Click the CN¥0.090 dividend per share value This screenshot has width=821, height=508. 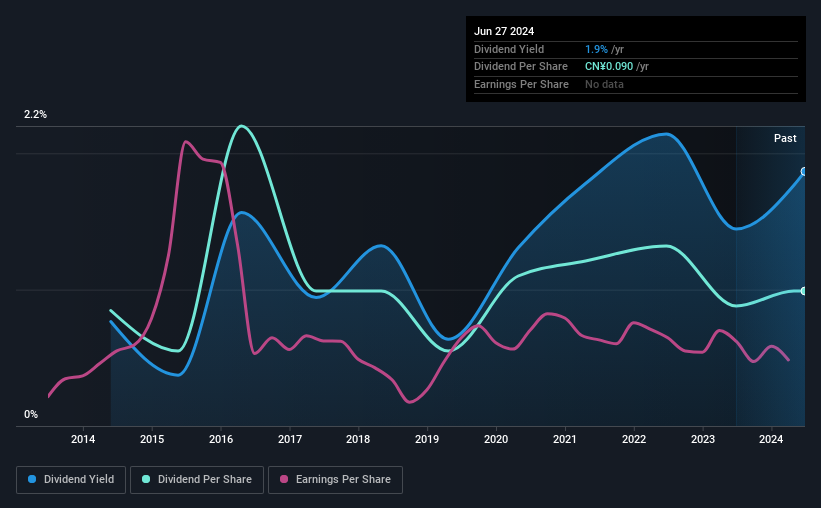(x=609, y=67)
